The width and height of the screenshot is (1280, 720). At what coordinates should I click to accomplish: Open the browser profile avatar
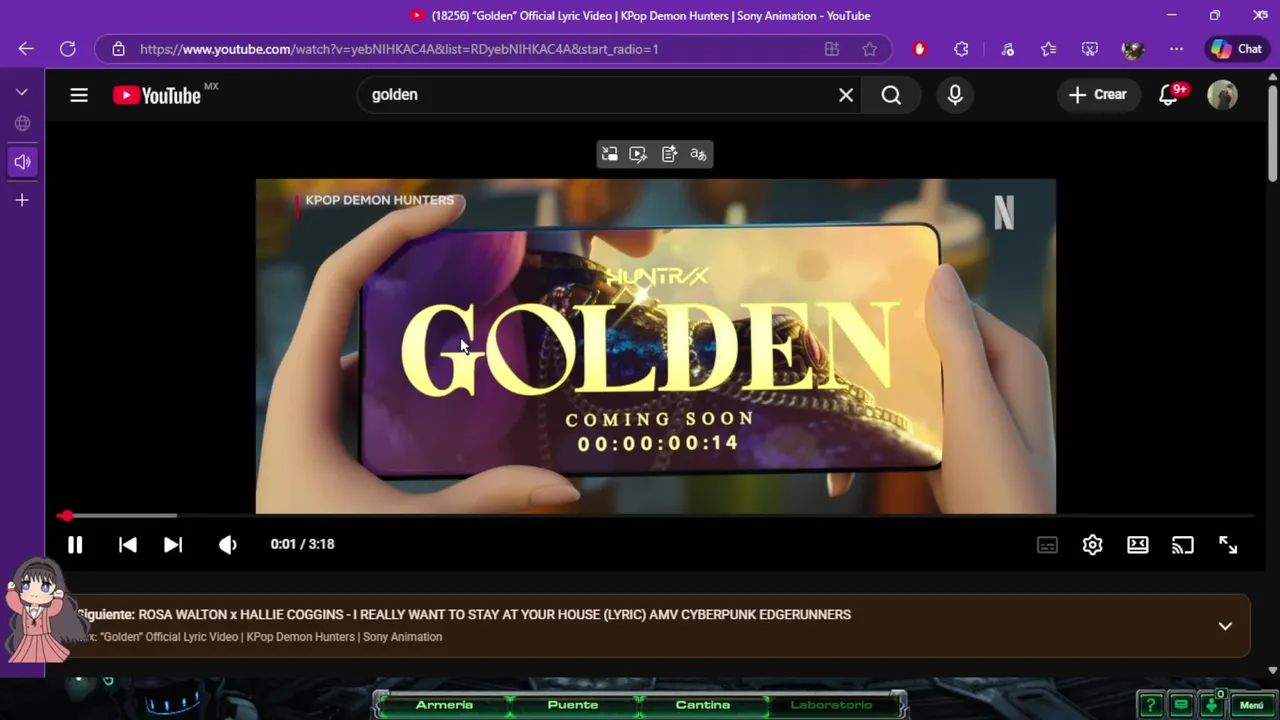click(1133, 49)
